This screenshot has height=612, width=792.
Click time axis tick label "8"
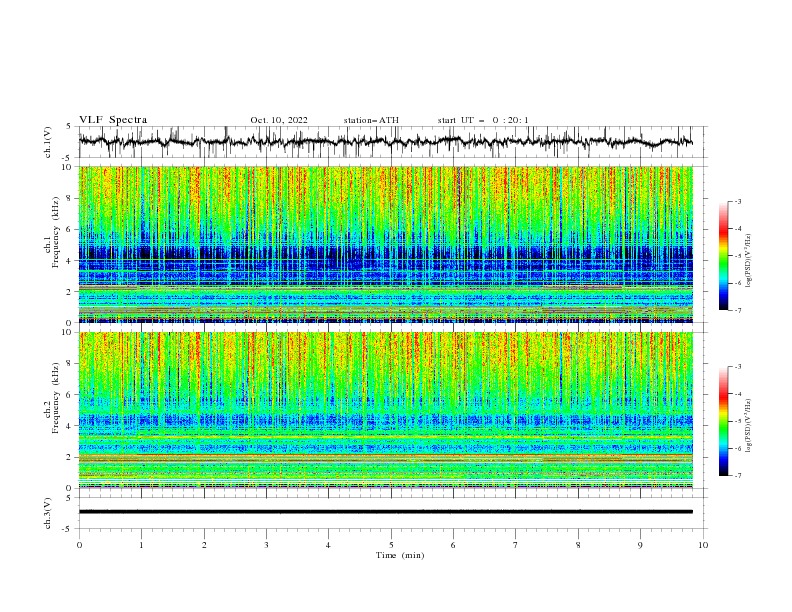[x=578, y=545]
